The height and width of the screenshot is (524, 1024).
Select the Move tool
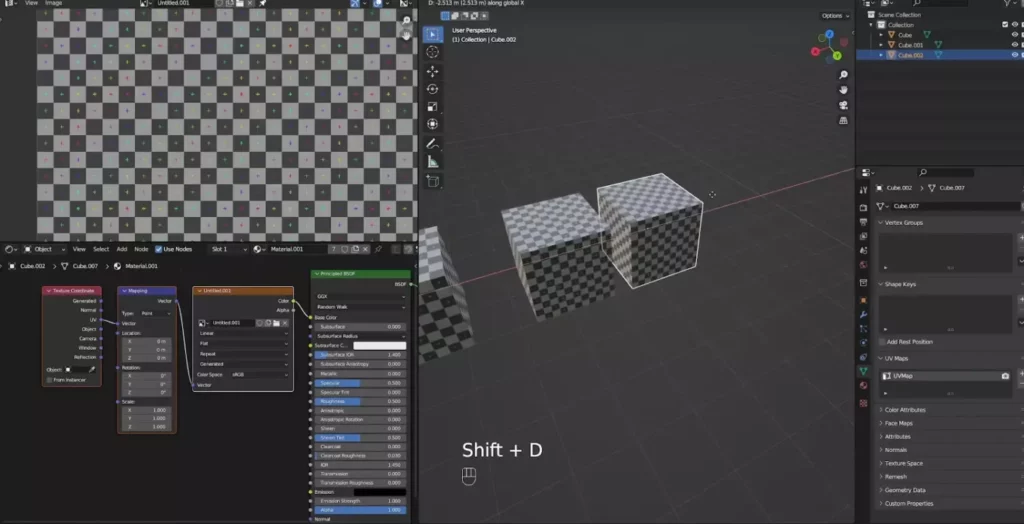433,71
